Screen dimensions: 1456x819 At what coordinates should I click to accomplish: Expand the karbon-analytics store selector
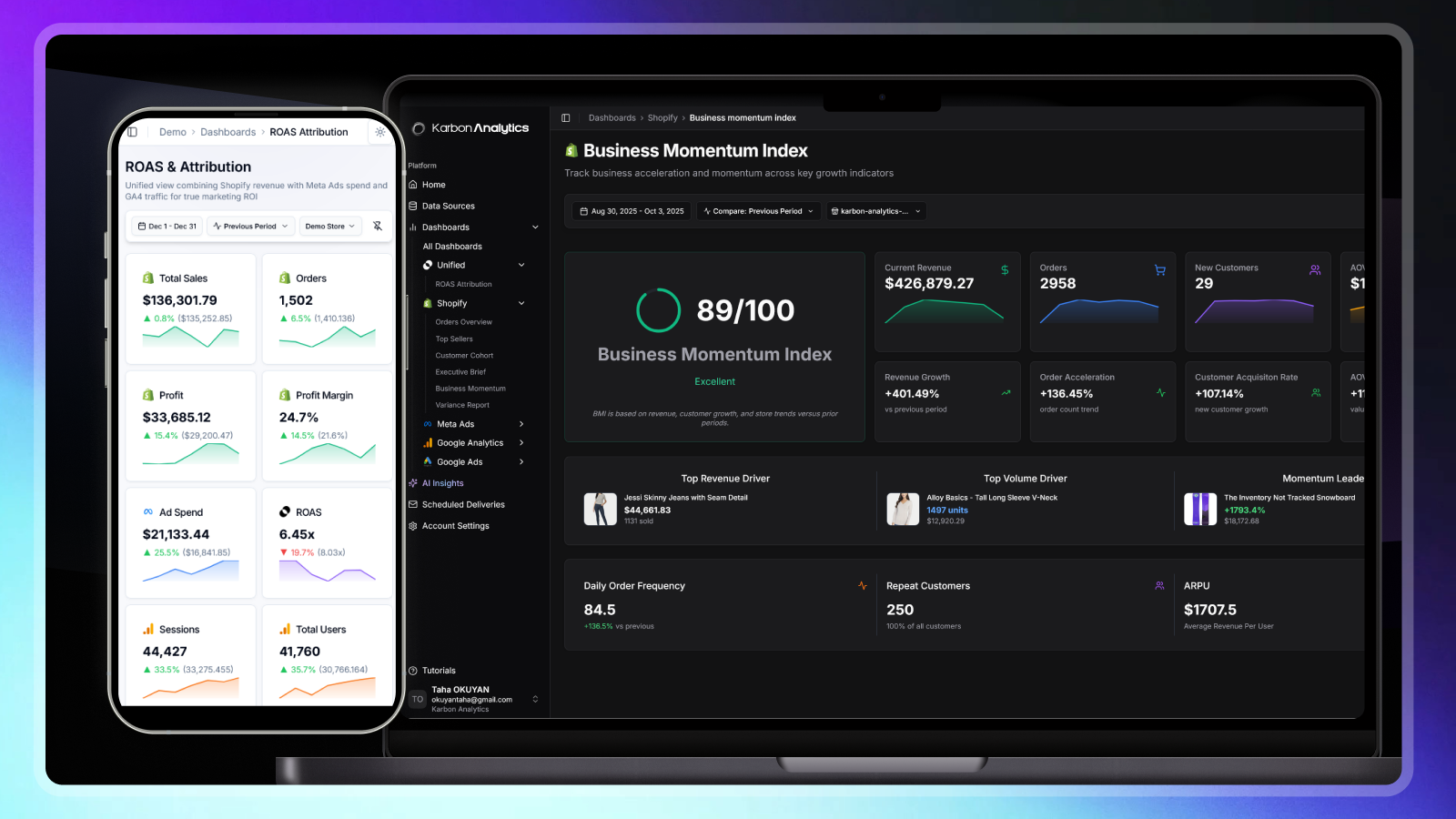(x=875, y=210)
